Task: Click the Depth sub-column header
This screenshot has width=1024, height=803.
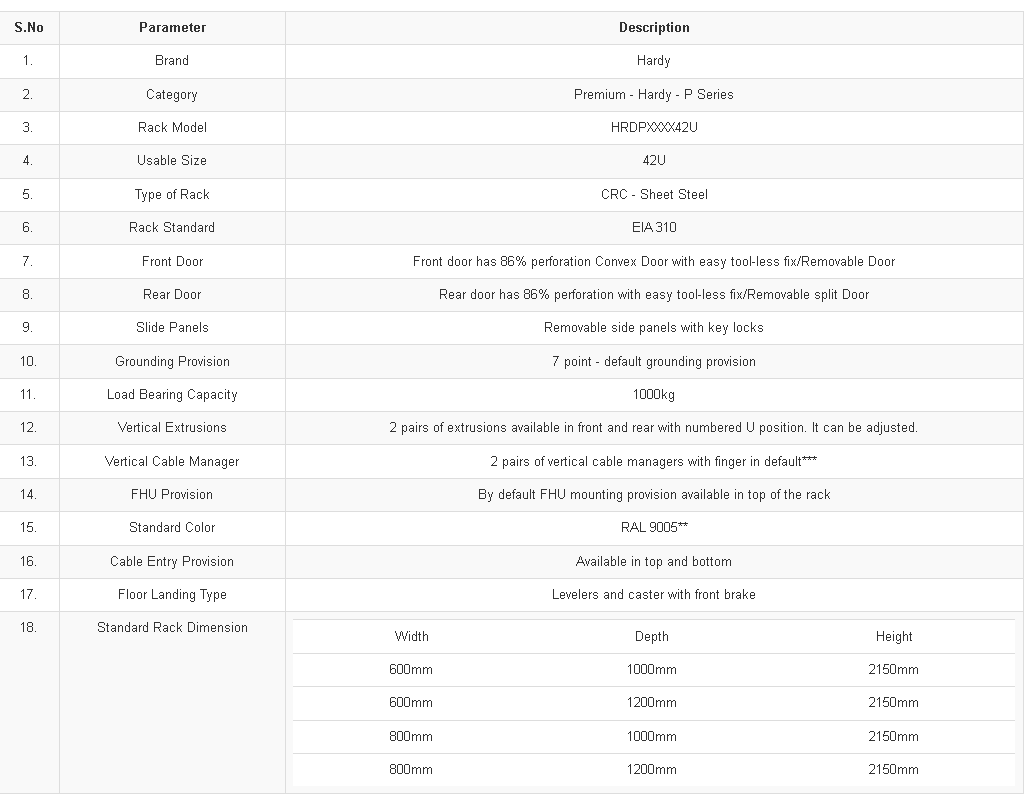Action: point(652,637)
